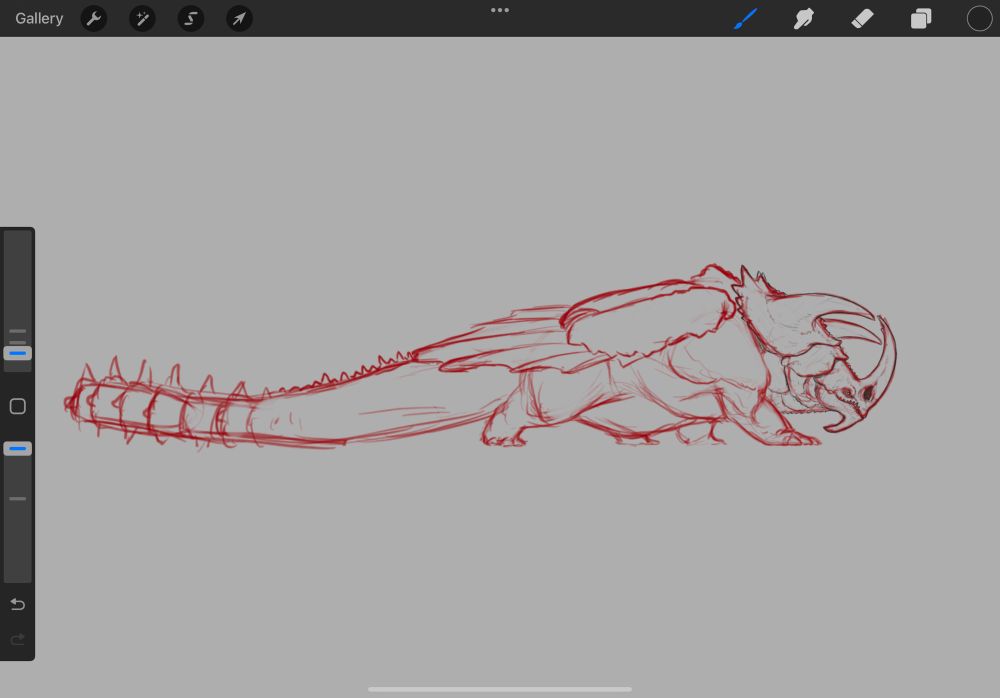
Task: Tap the square modify button on sidebar
Action: [x=17, y=406]
